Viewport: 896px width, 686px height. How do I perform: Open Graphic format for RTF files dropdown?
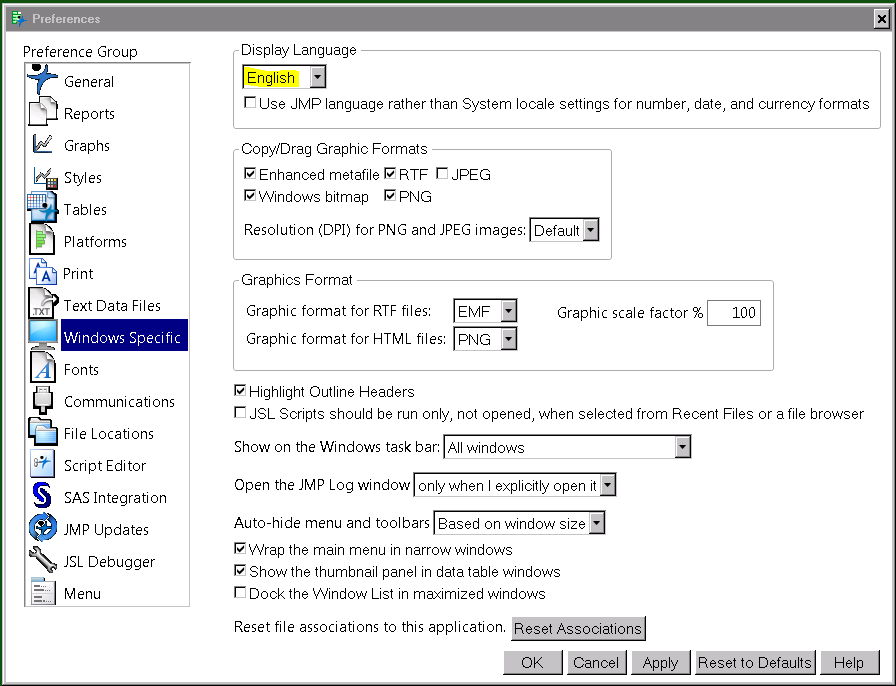click(x=509, y=311)
